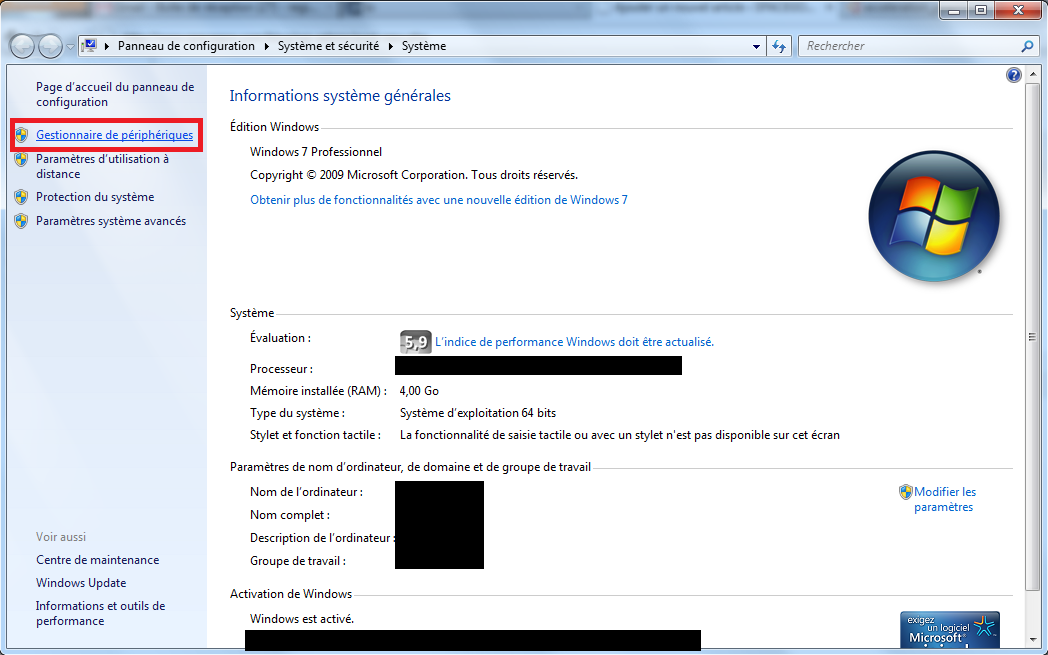The width and height of the screenshot is (1048, 655).
Task: Click Modifier les paramètres link
Action: pos(944,499)
